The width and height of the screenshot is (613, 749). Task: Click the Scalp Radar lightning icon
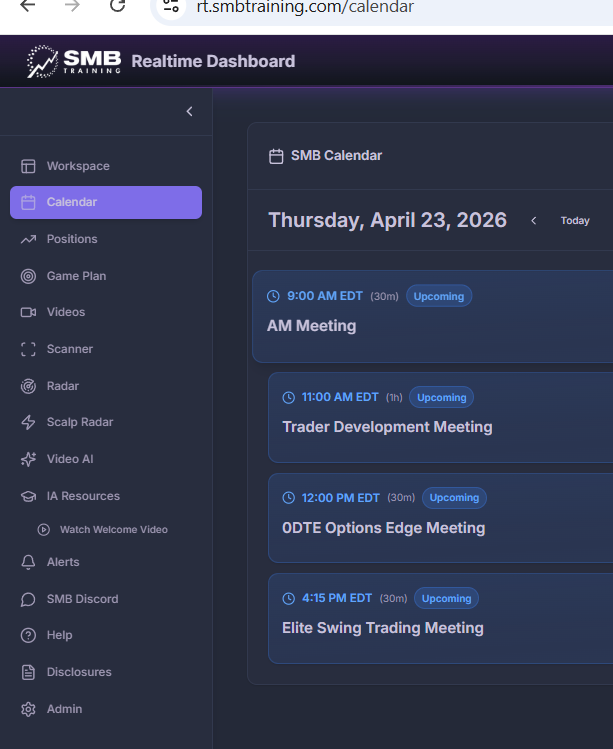[28, 422]
